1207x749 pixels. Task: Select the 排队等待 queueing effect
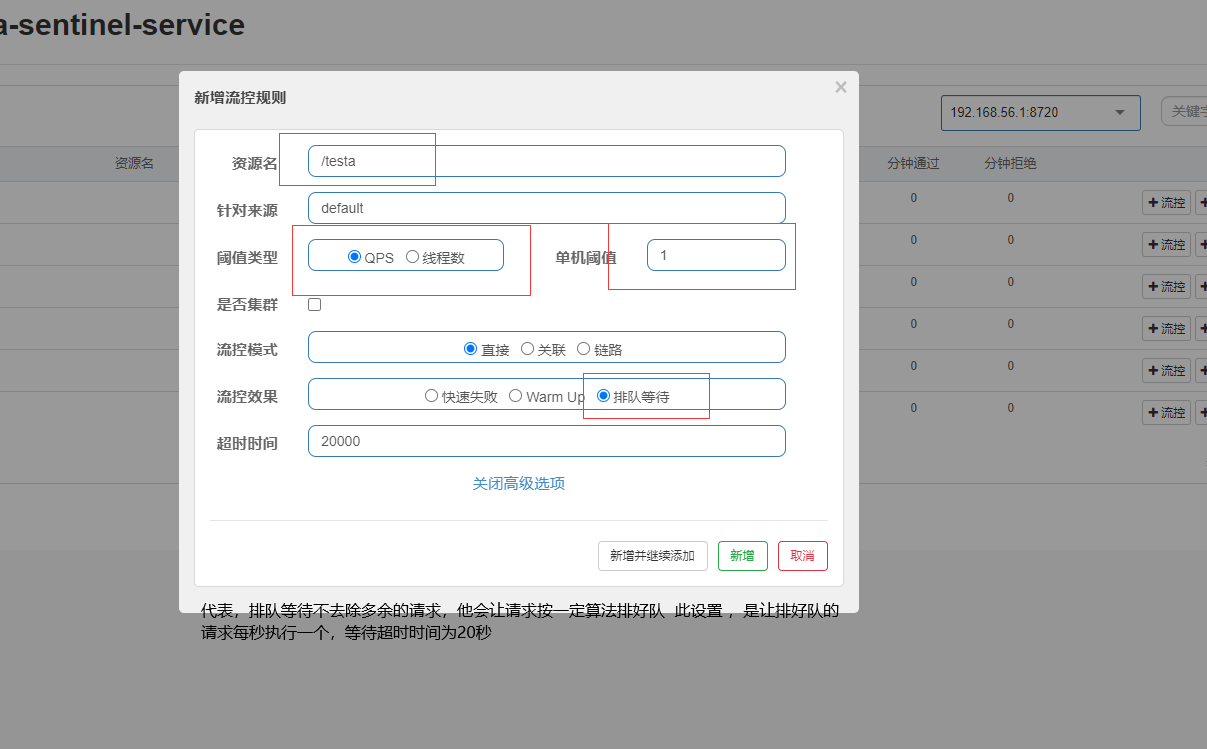(601, 394)
